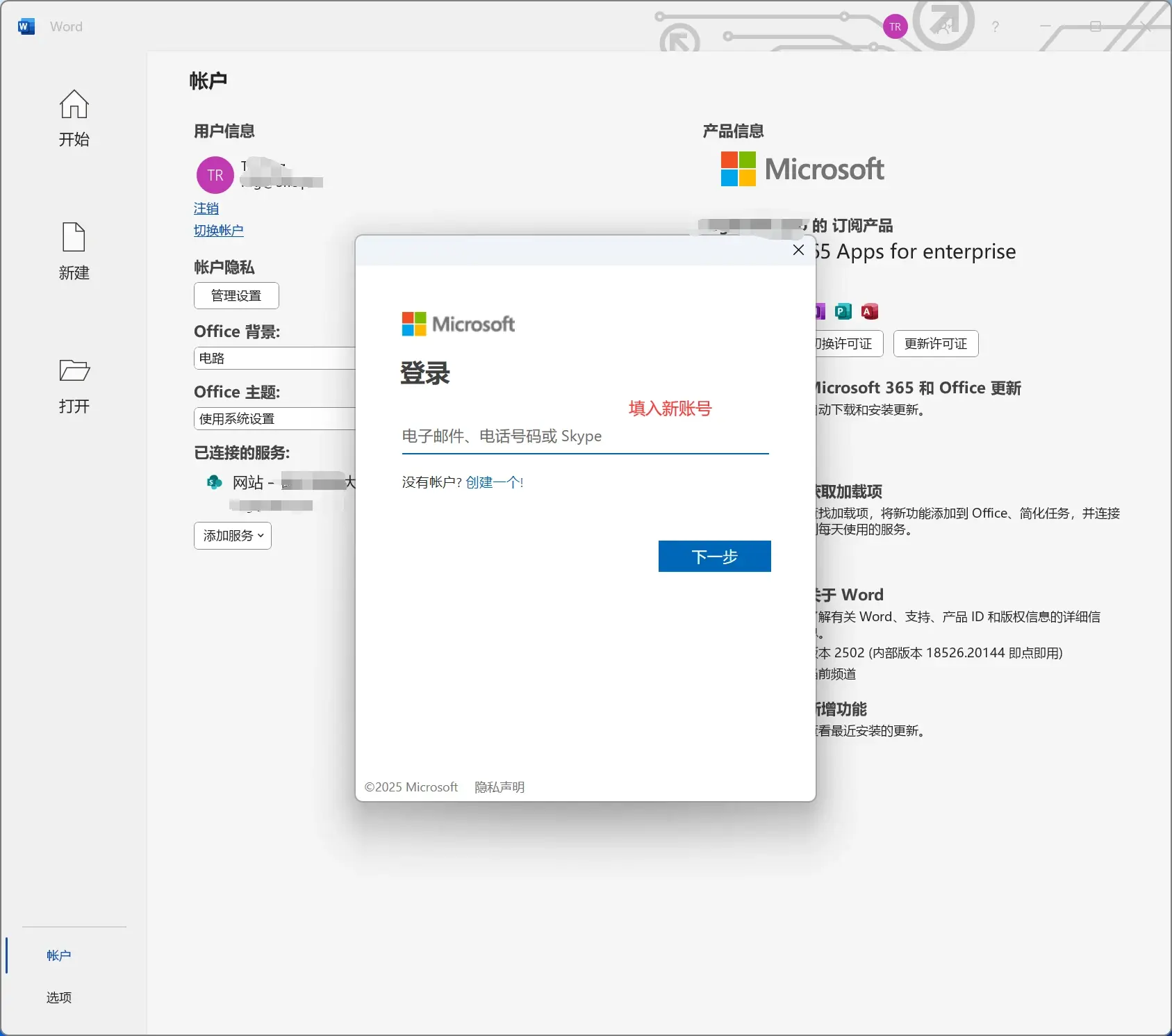The image size is (1172, 1036).
Task: Click the ©2025 Microsoft footer text
Action: (411, 787)
